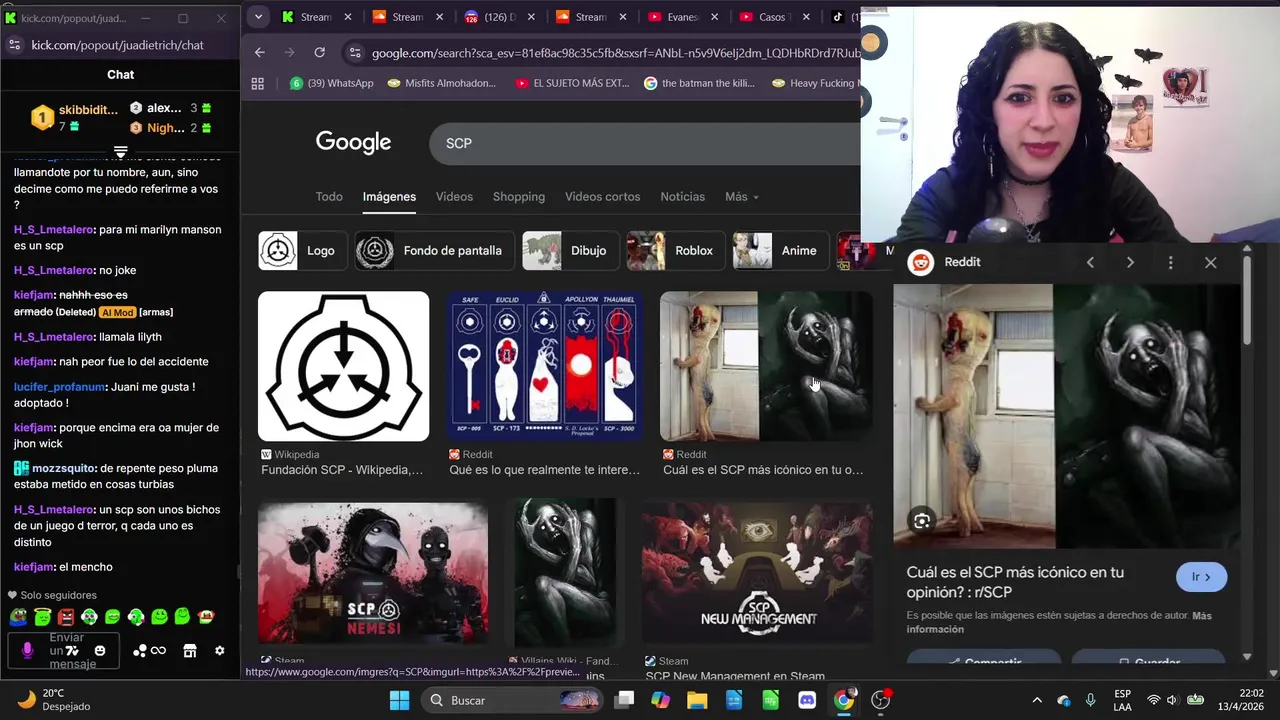This screenshot has width=1280, height=720.
Task: Click username lucifer_profanum in chat
Action: pyautogui.click(x=59, y=386)
